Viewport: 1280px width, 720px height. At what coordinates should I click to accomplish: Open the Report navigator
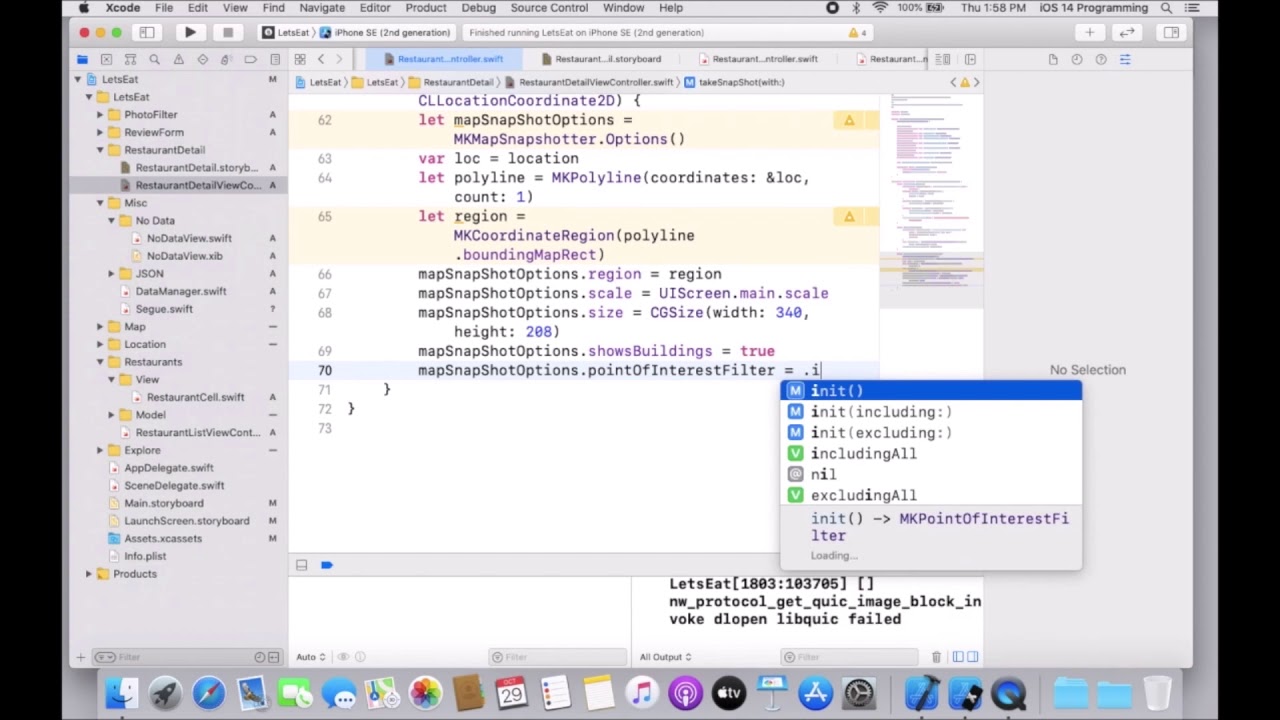click(273, 59)
